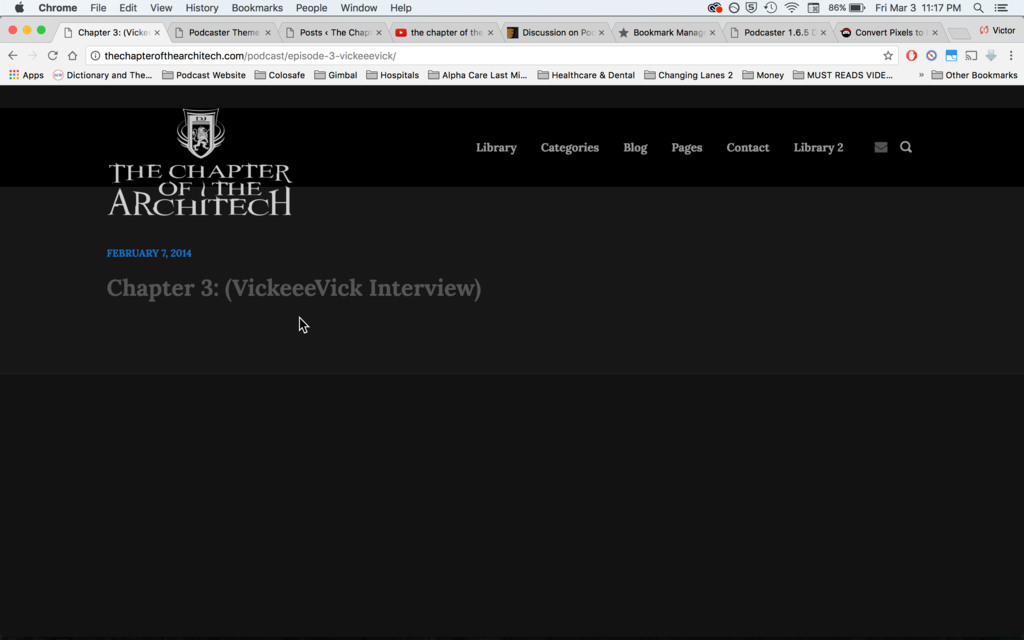
Task: Click the Opera extension icon in toolbar
Action: coord(911,56)
